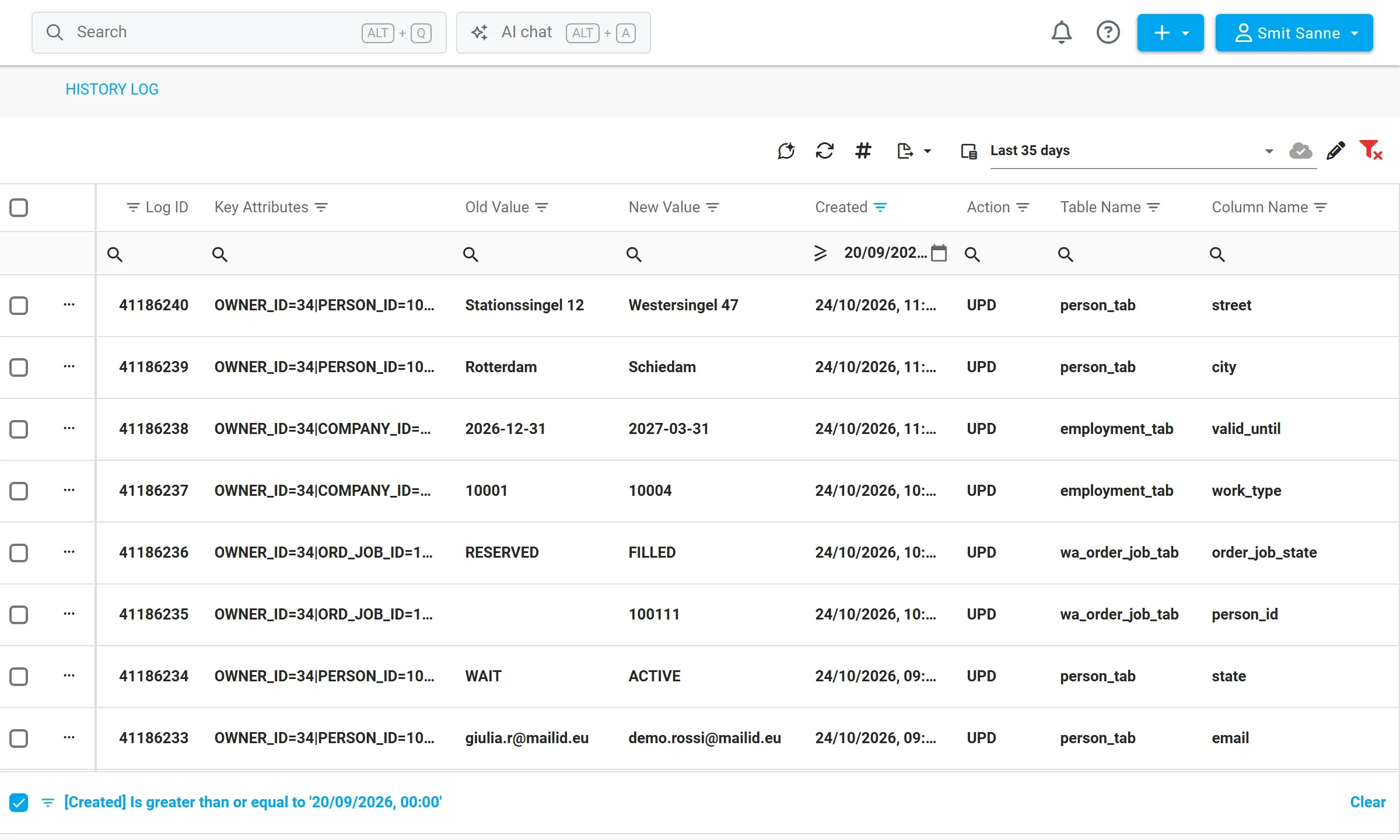Click the cloud save icon
The width and height of the screenshot is (1400, 840).
point(1300,151)
